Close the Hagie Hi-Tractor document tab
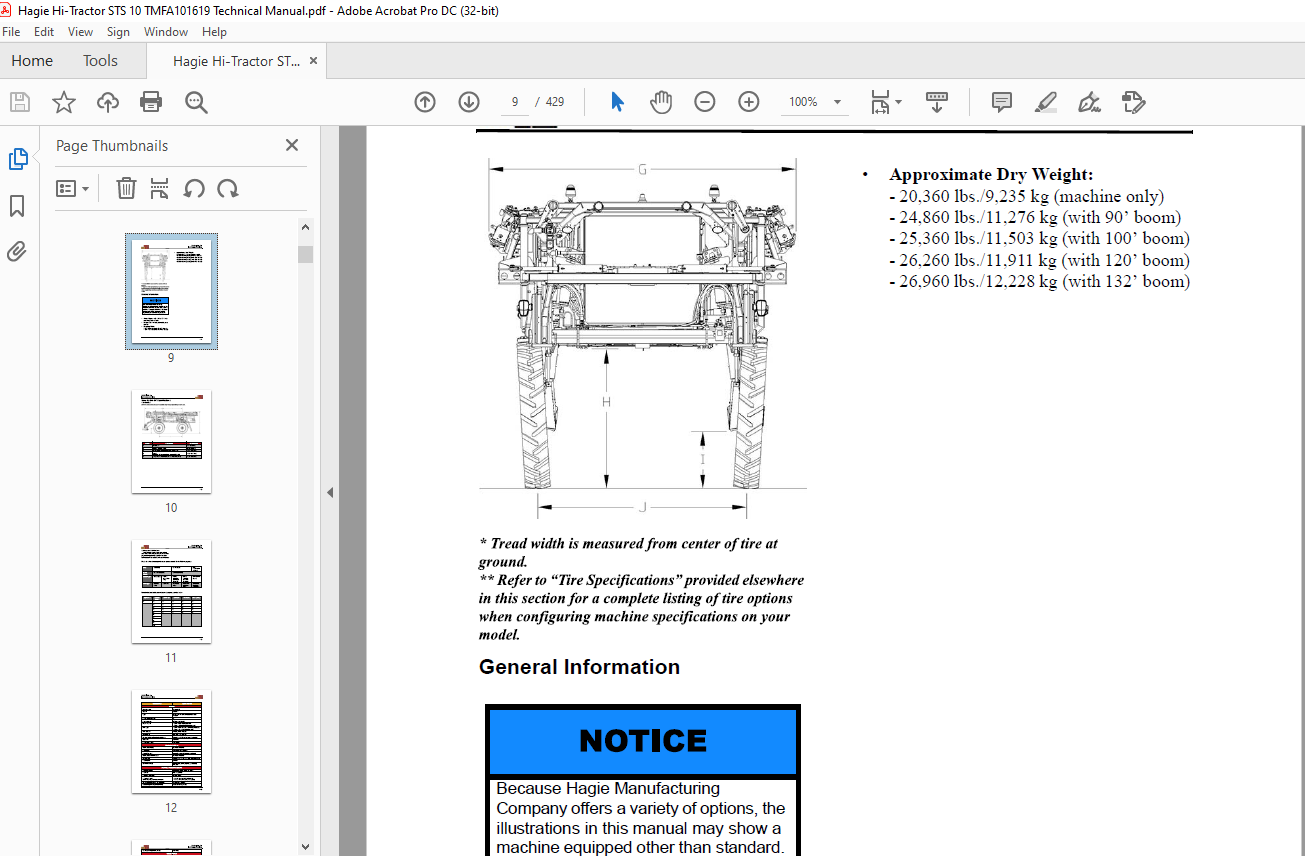The width and height of the screenshot is (1305, 856). click(x=313, y=61)
